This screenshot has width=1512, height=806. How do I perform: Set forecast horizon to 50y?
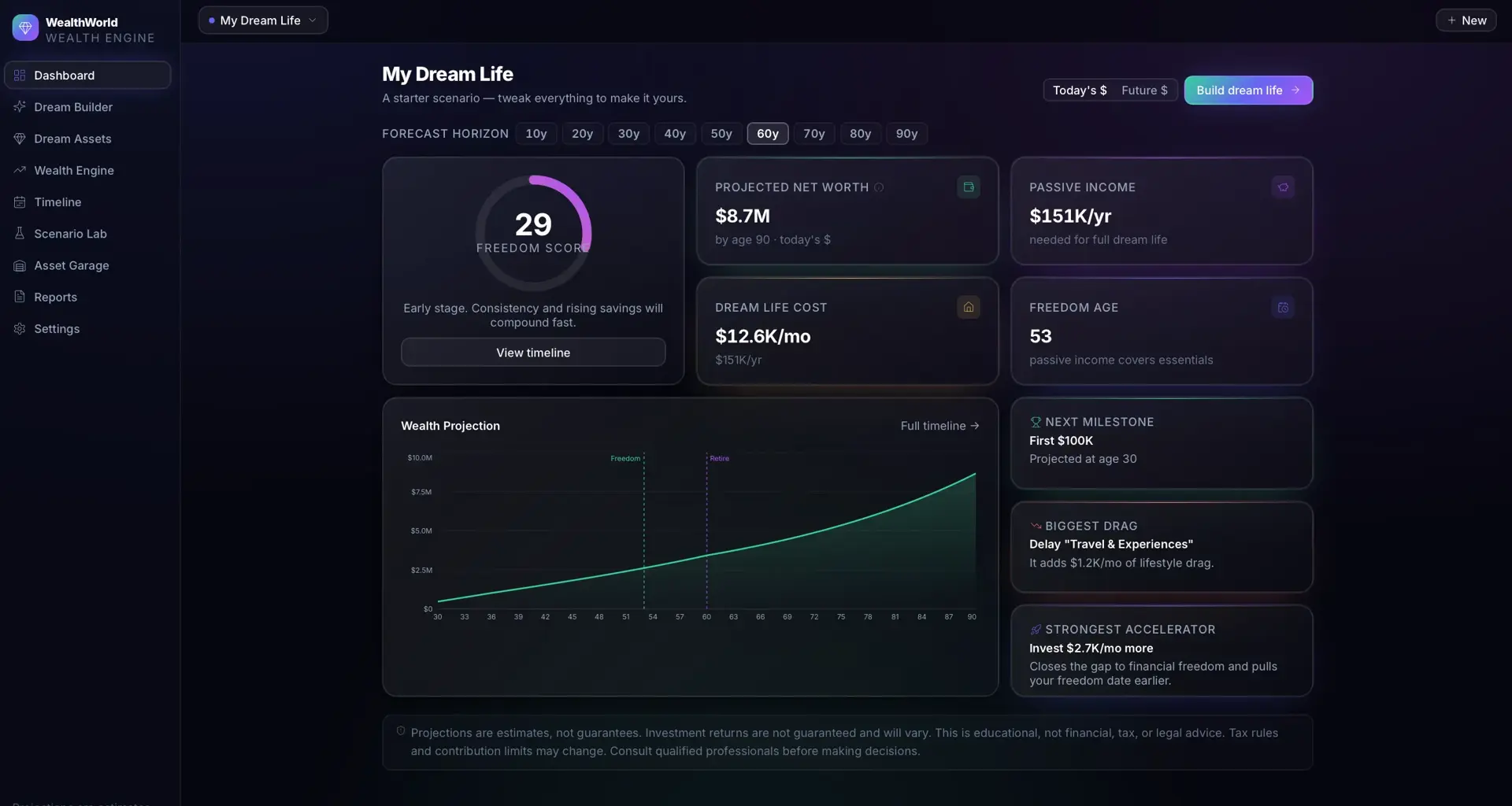pos(721,134)
